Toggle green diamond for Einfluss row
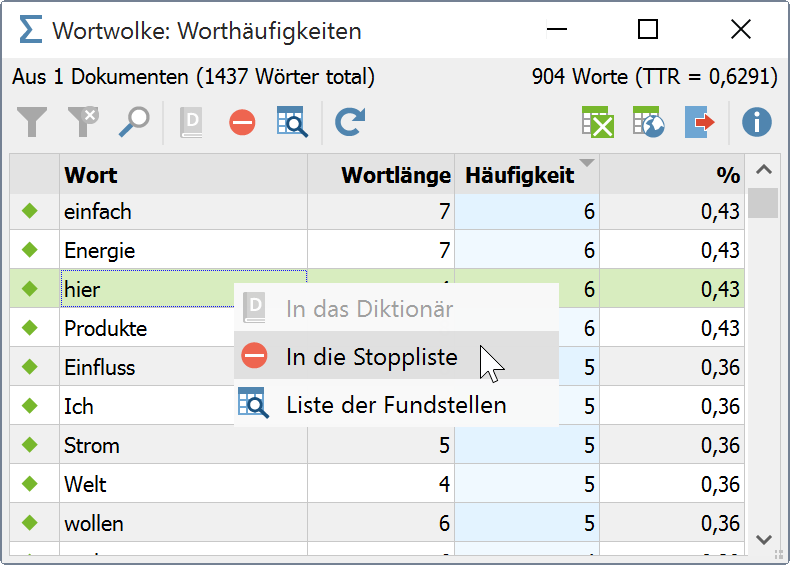 click(30, 366)
